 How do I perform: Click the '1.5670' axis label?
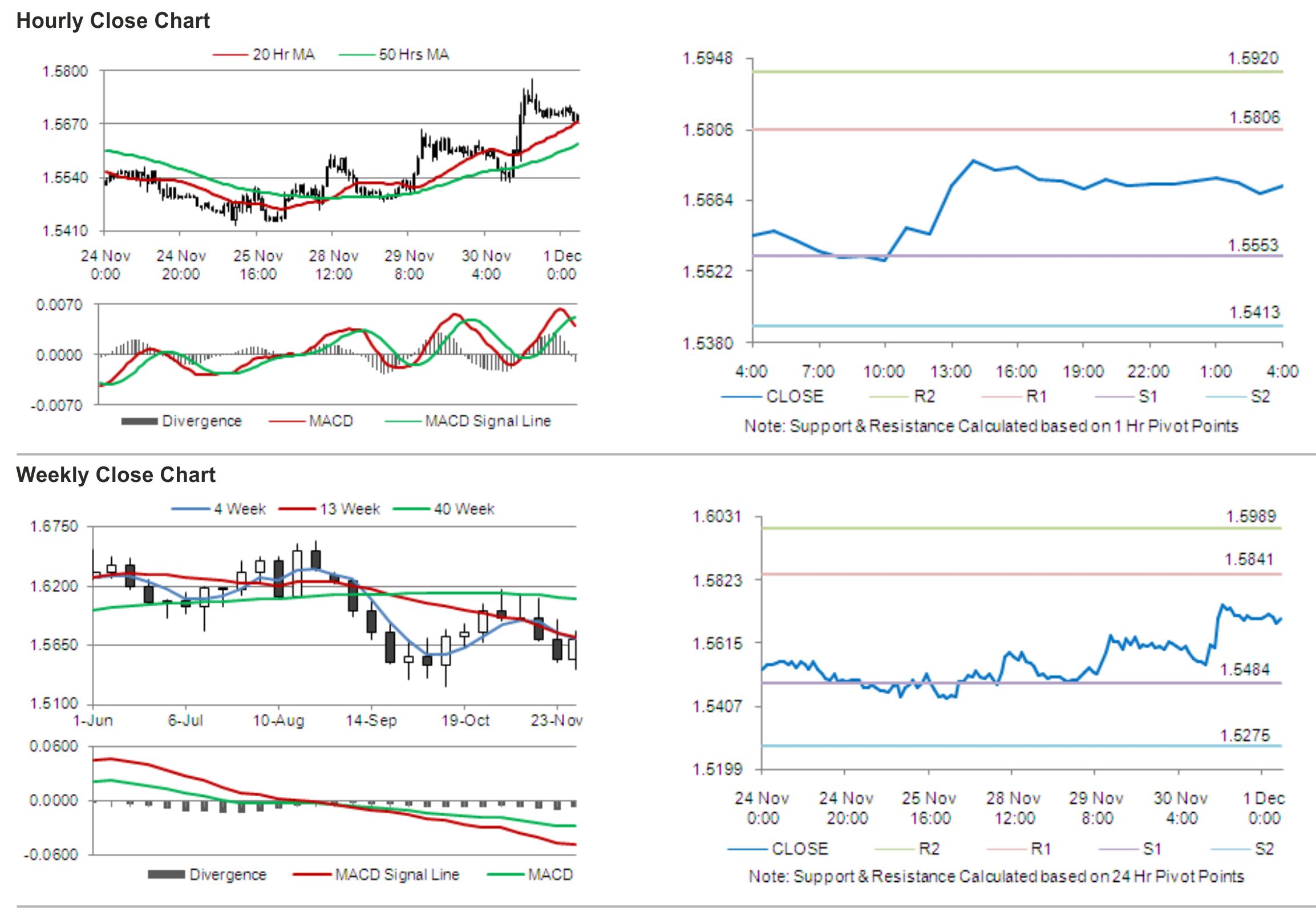[66, 124]
